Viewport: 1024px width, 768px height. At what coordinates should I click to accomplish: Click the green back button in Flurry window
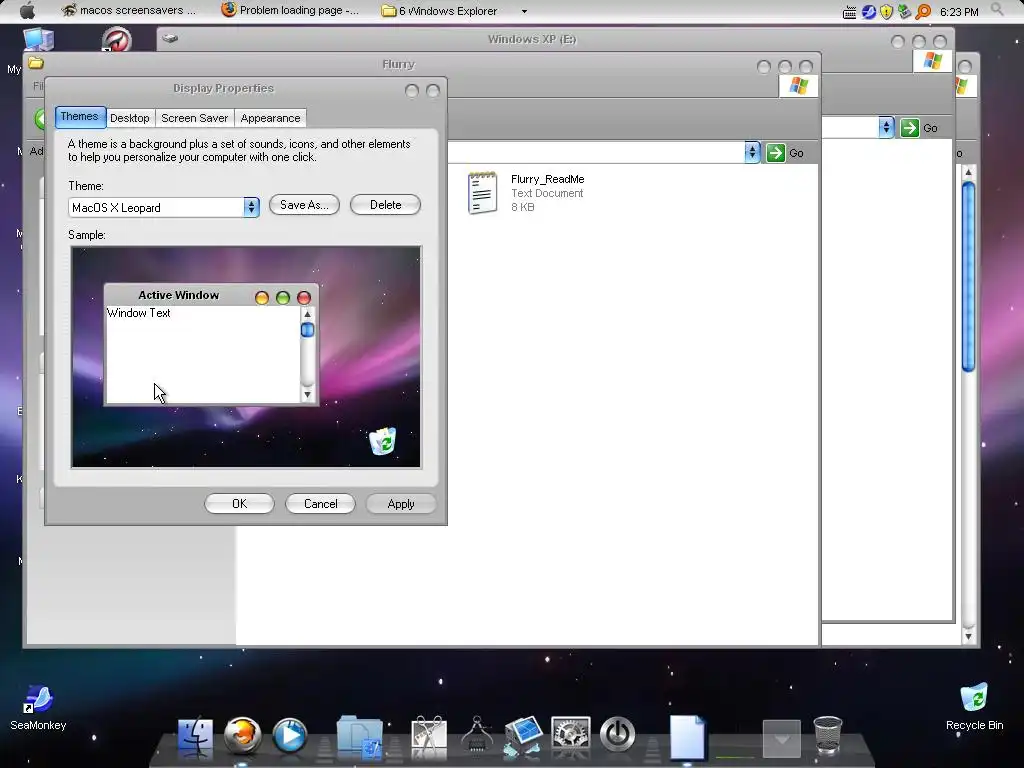pyautogui.click(x=39, y=119)
